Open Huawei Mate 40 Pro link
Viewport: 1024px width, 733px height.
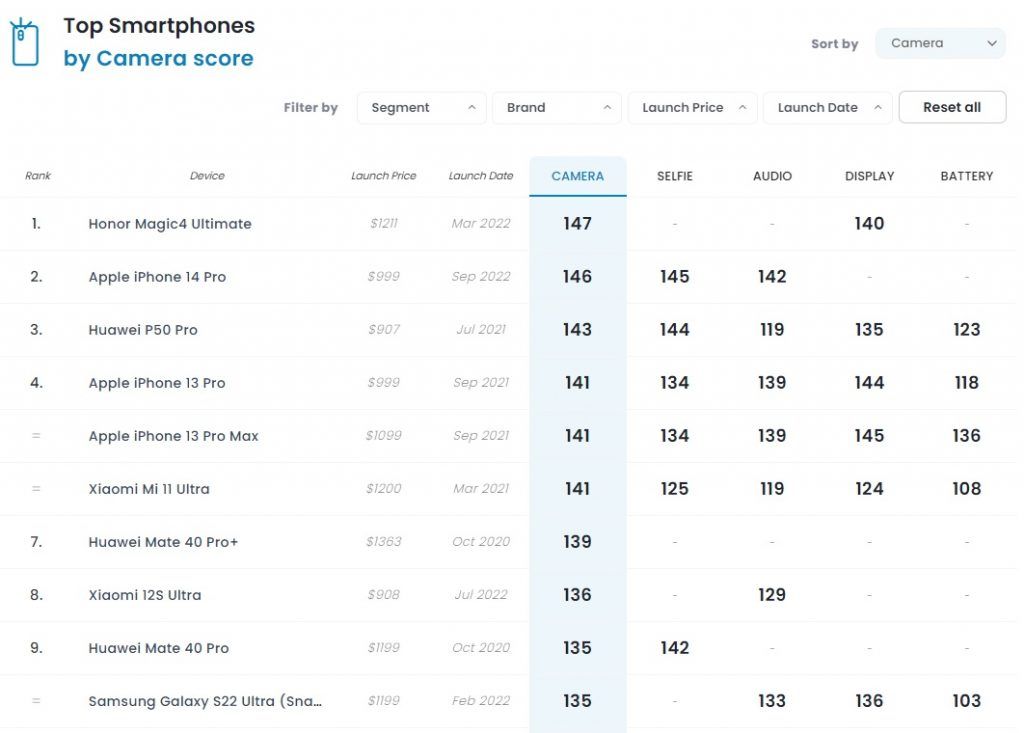click(159, 648)
